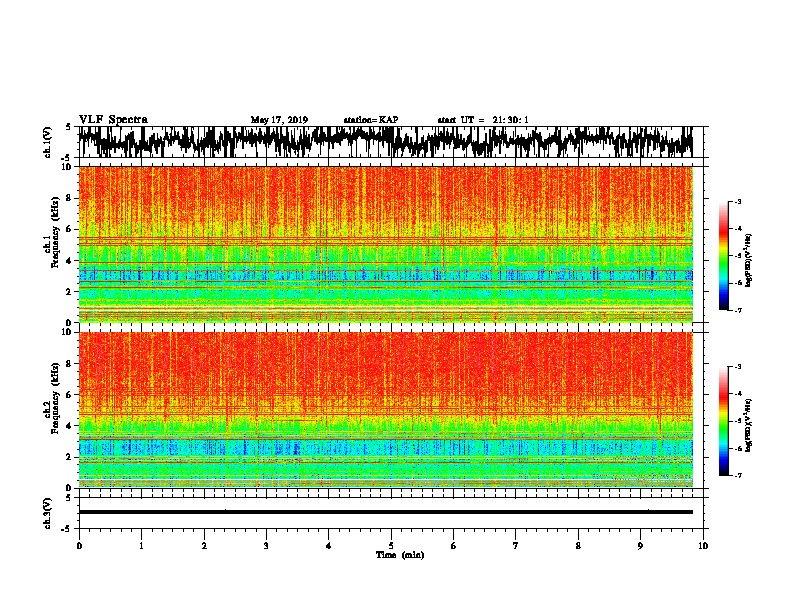Viewport: 792px width, 612px height.
Task: Click the ch.3 flat black signal line
Action: 385,512
